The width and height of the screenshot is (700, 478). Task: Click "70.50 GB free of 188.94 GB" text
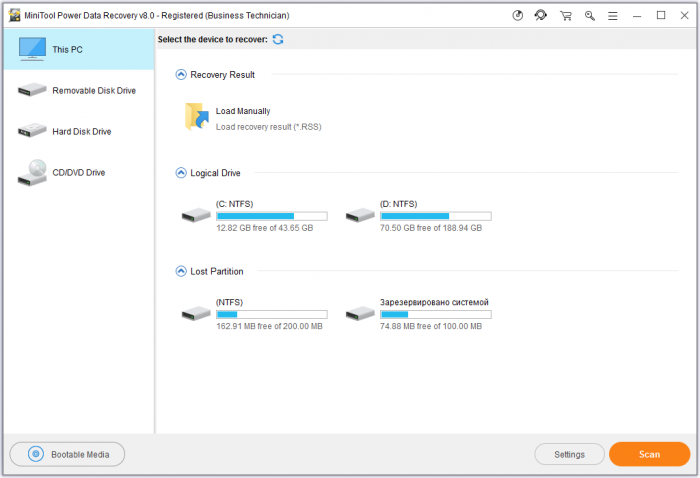point(431,228)
